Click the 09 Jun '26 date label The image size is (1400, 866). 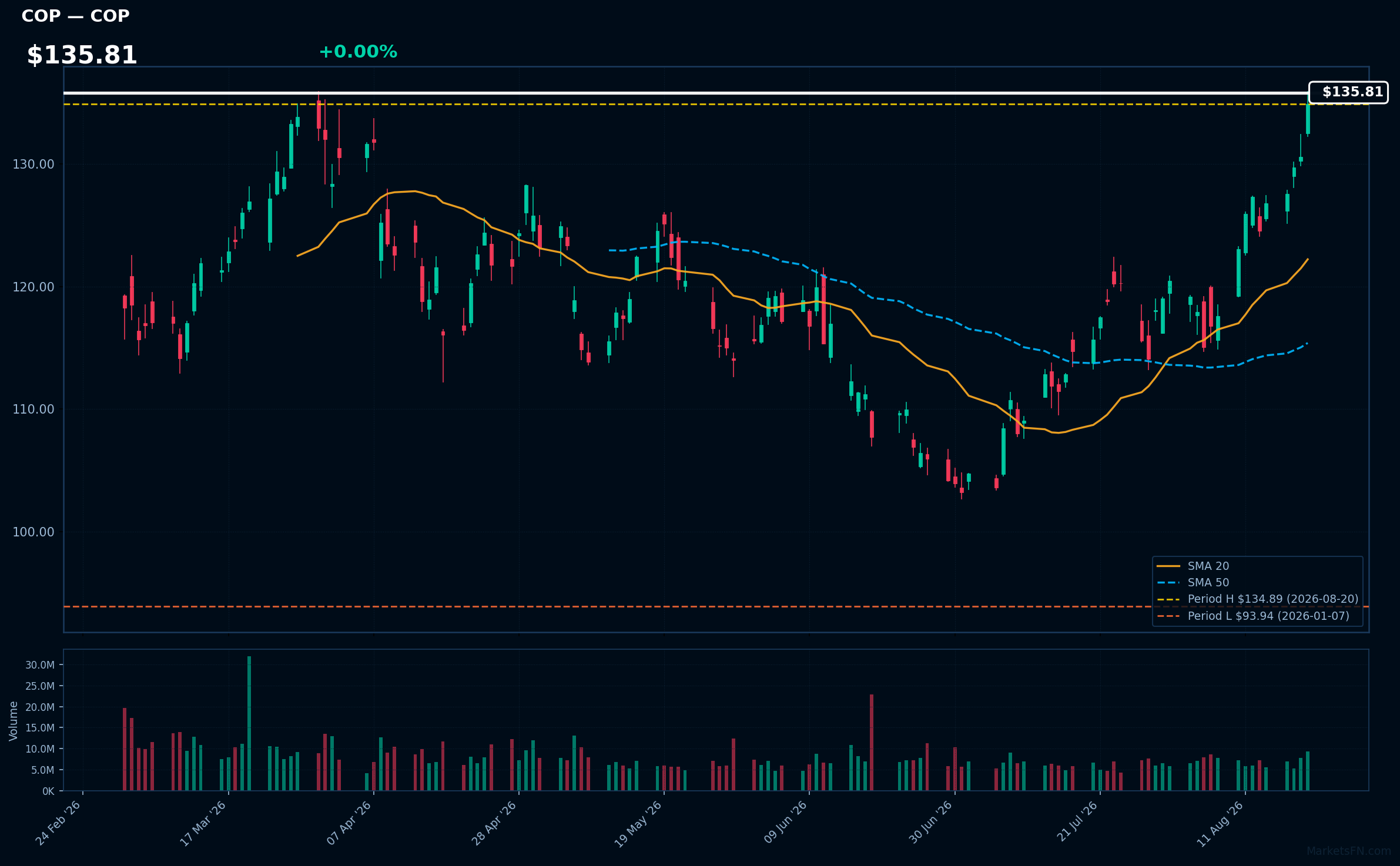786,823
